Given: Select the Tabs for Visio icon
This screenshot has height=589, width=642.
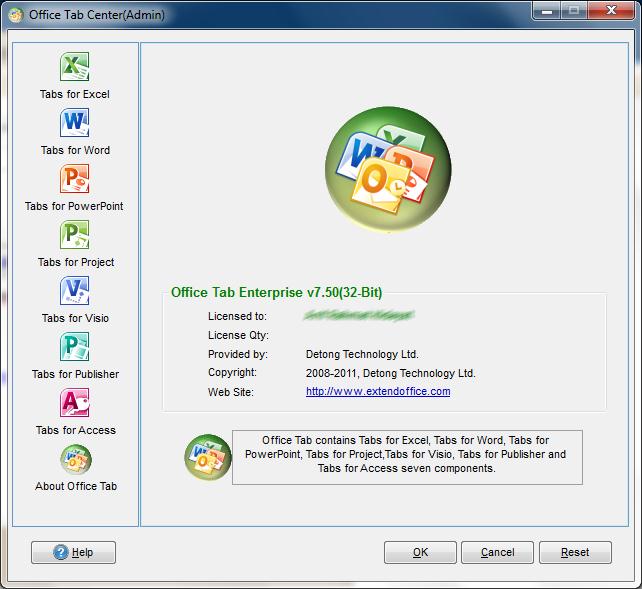Looking at the screenshot, I should (x=75, y=291).
